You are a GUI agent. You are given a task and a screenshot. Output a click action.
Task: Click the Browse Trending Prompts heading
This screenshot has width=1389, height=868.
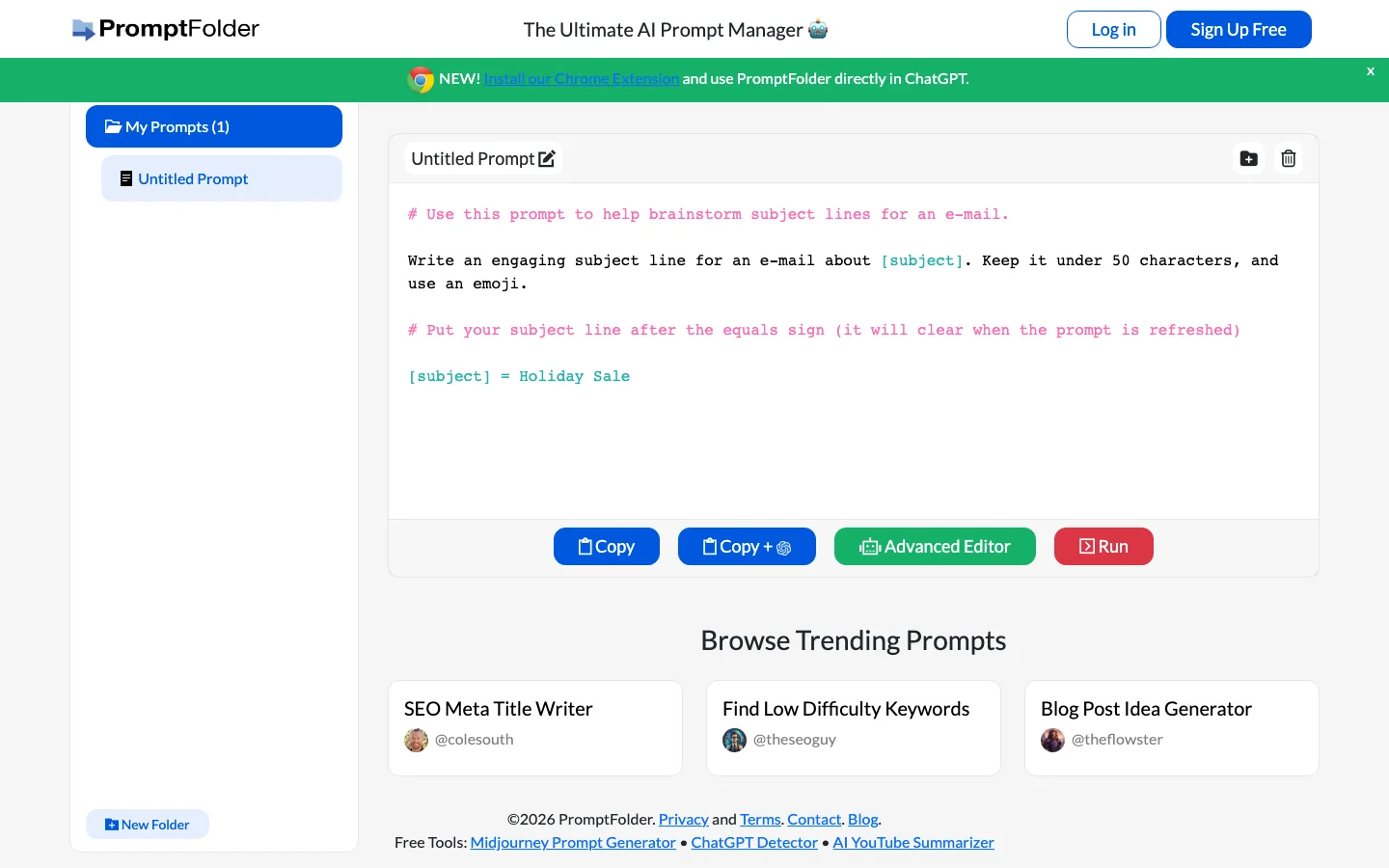pos(854,640)
